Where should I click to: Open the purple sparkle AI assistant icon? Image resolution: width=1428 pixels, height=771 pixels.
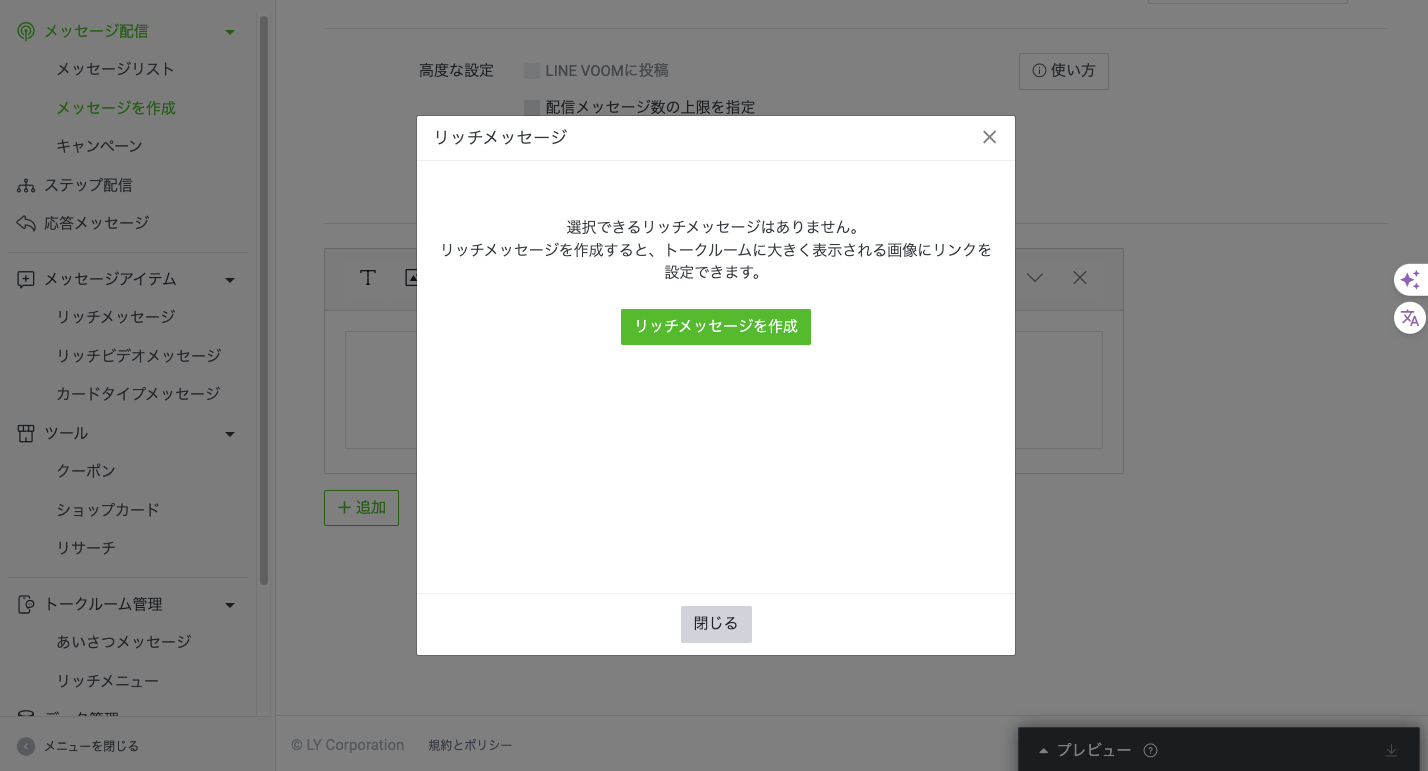(x=1410, y=280)
